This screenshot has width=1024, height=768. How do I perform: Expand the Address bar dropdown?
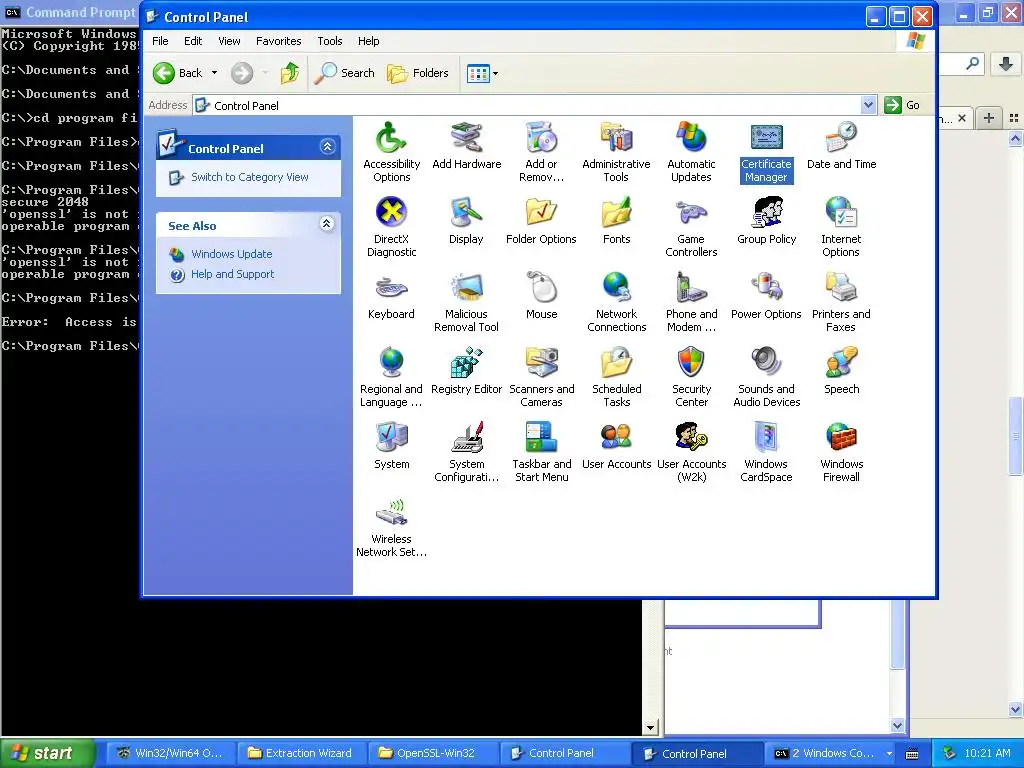click(x=868, y=105)
